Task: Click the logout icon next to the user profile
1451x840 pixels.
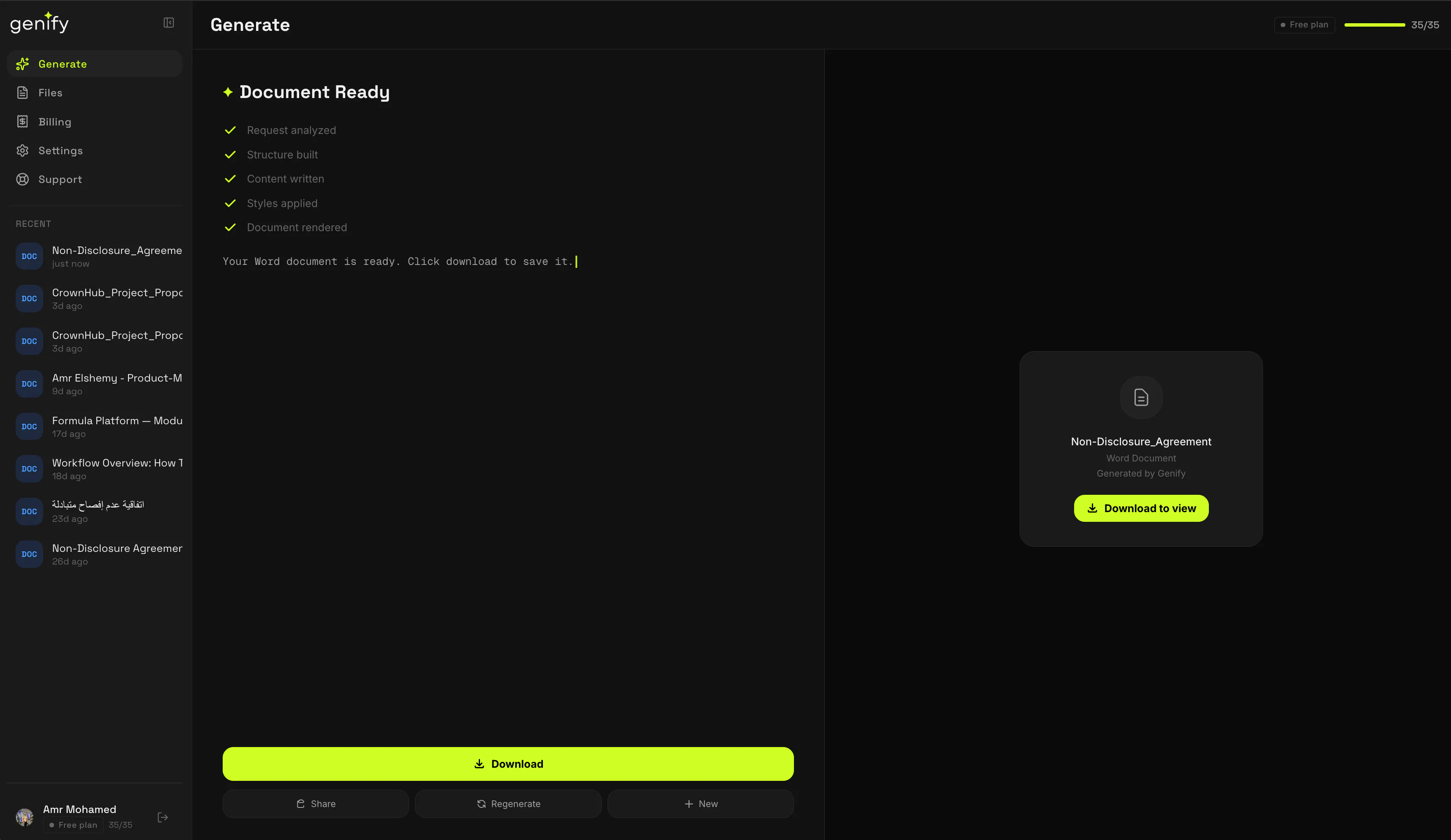Action: [163, 817]
